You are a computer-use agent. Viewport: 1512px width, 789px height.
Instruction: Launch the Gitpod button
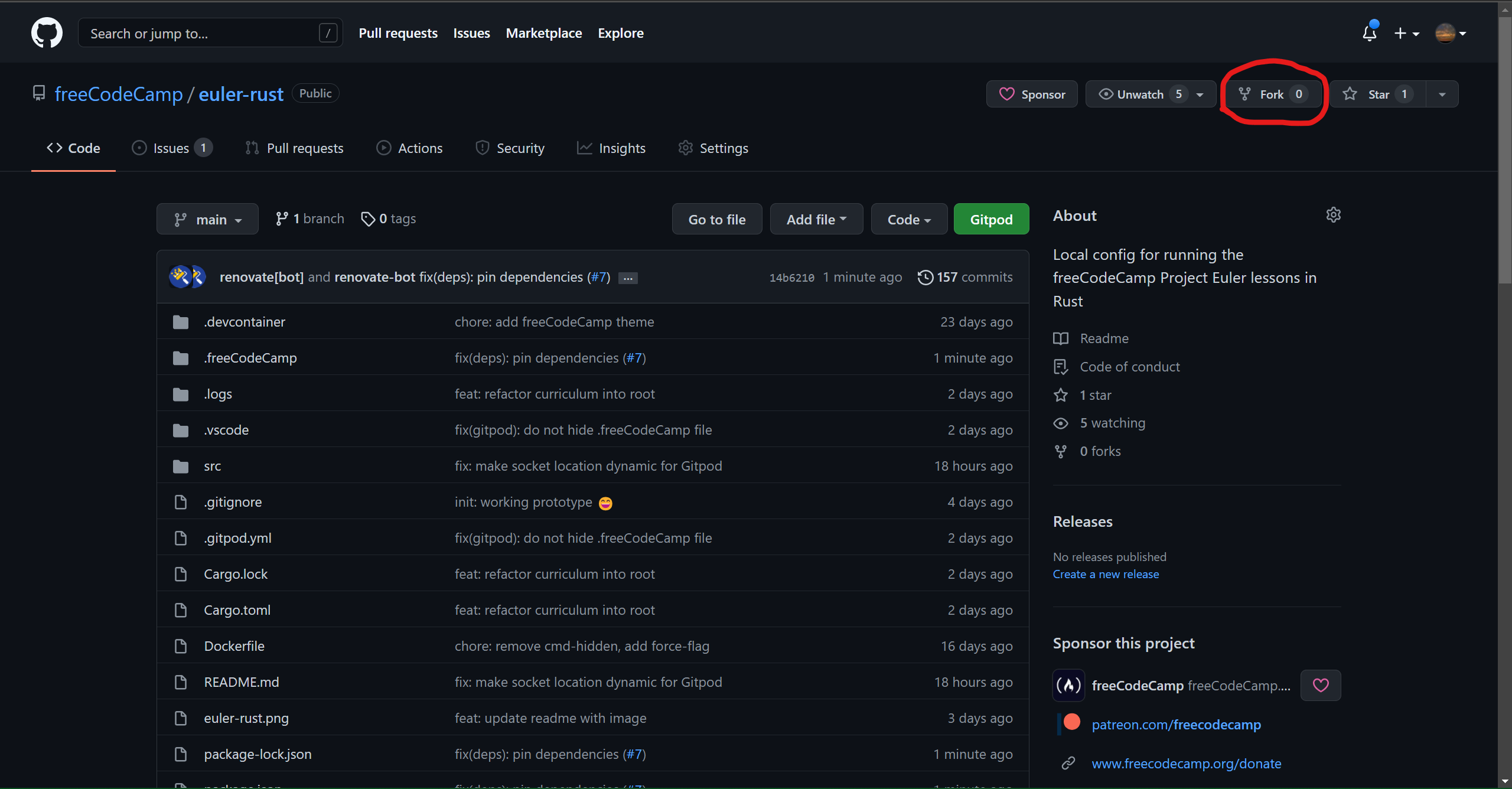pyautogui.click(x=991, y=219)
